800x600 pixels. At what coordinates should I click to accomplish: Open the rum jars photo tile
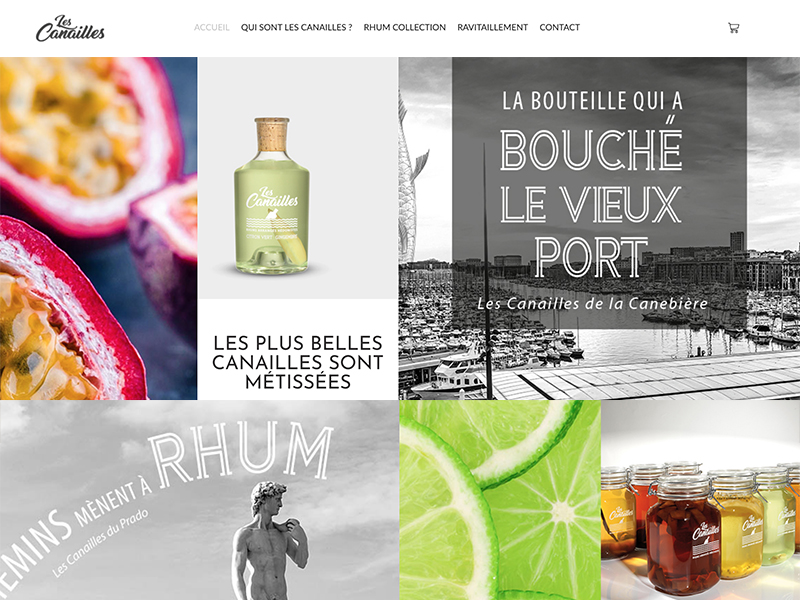tap(701, 500)
